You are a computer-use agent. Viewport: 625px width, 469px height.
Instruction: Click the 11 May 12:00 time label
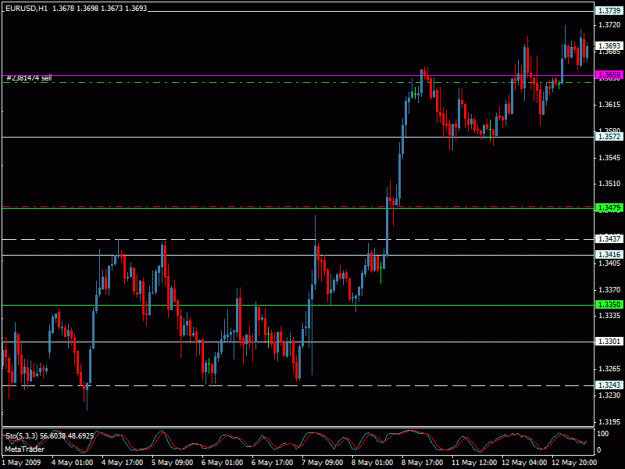point(474,463)
